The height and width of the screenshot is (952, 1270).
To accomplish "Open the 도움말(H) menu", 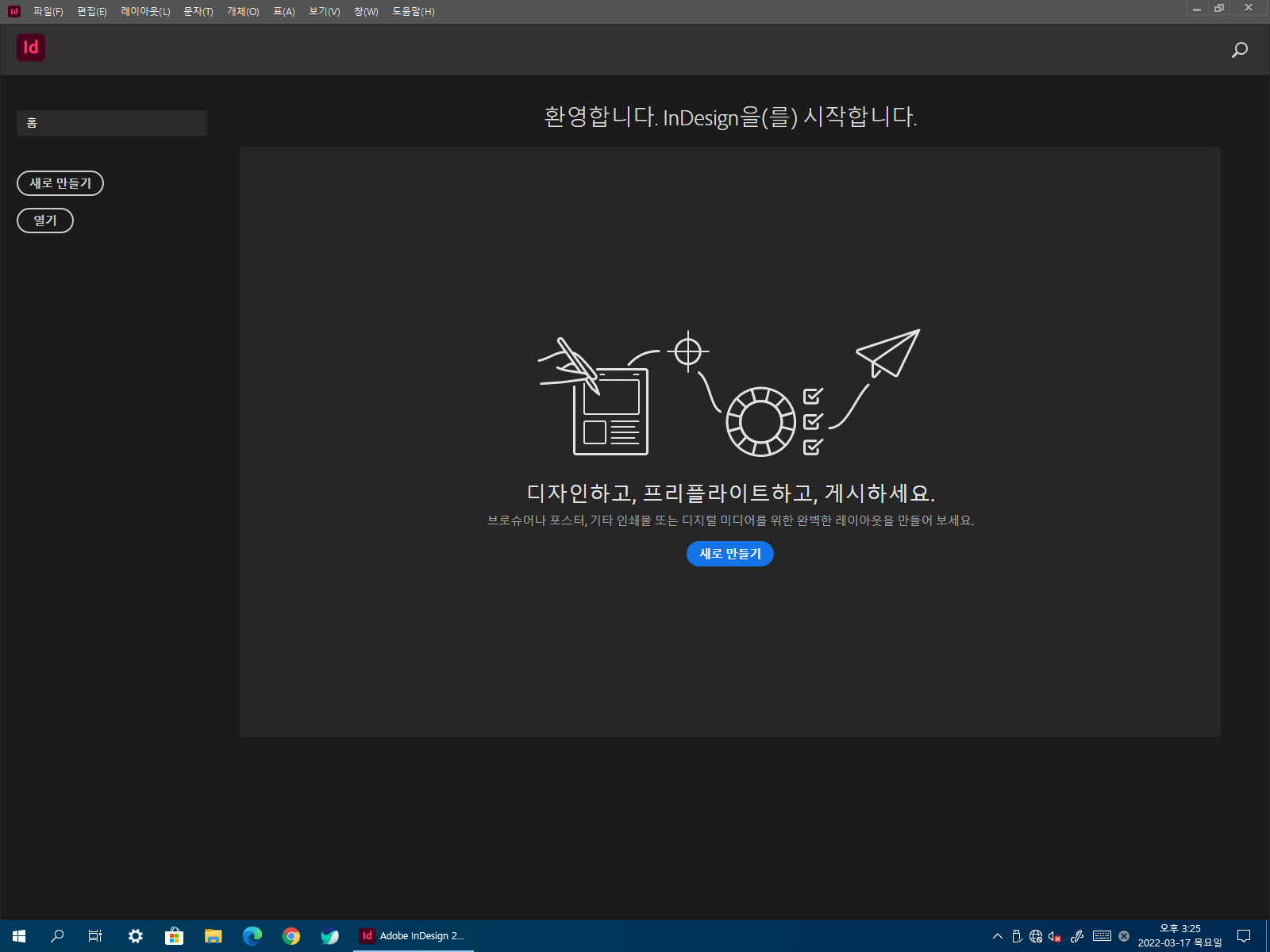I will [x=414, y=11].
